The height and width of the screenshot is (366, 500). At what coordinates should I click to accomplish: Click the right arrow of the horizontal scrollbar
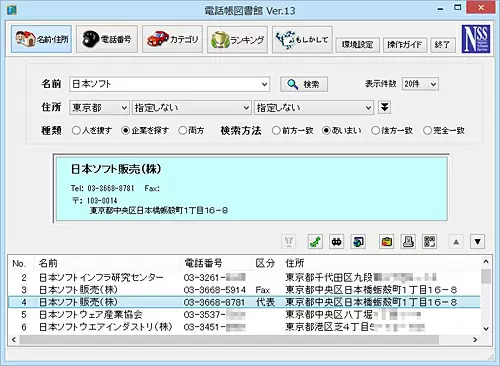pos(475,340)
